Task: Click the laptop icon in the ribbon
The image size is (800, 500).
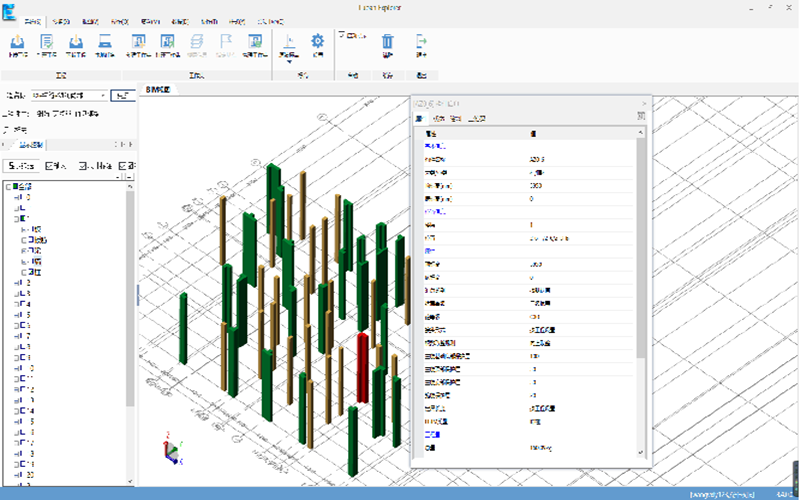Action: pos(105,41)
